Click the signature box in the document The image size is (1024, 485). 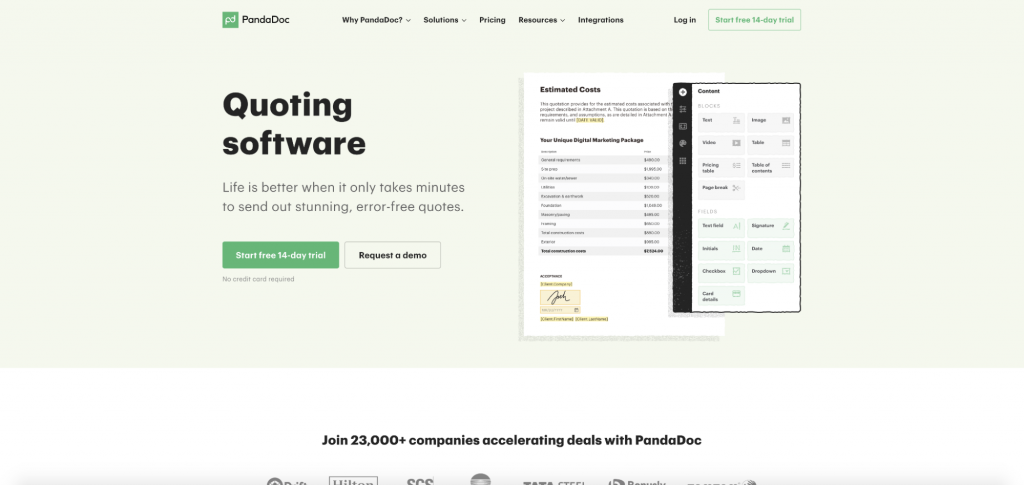pos(560,298)
